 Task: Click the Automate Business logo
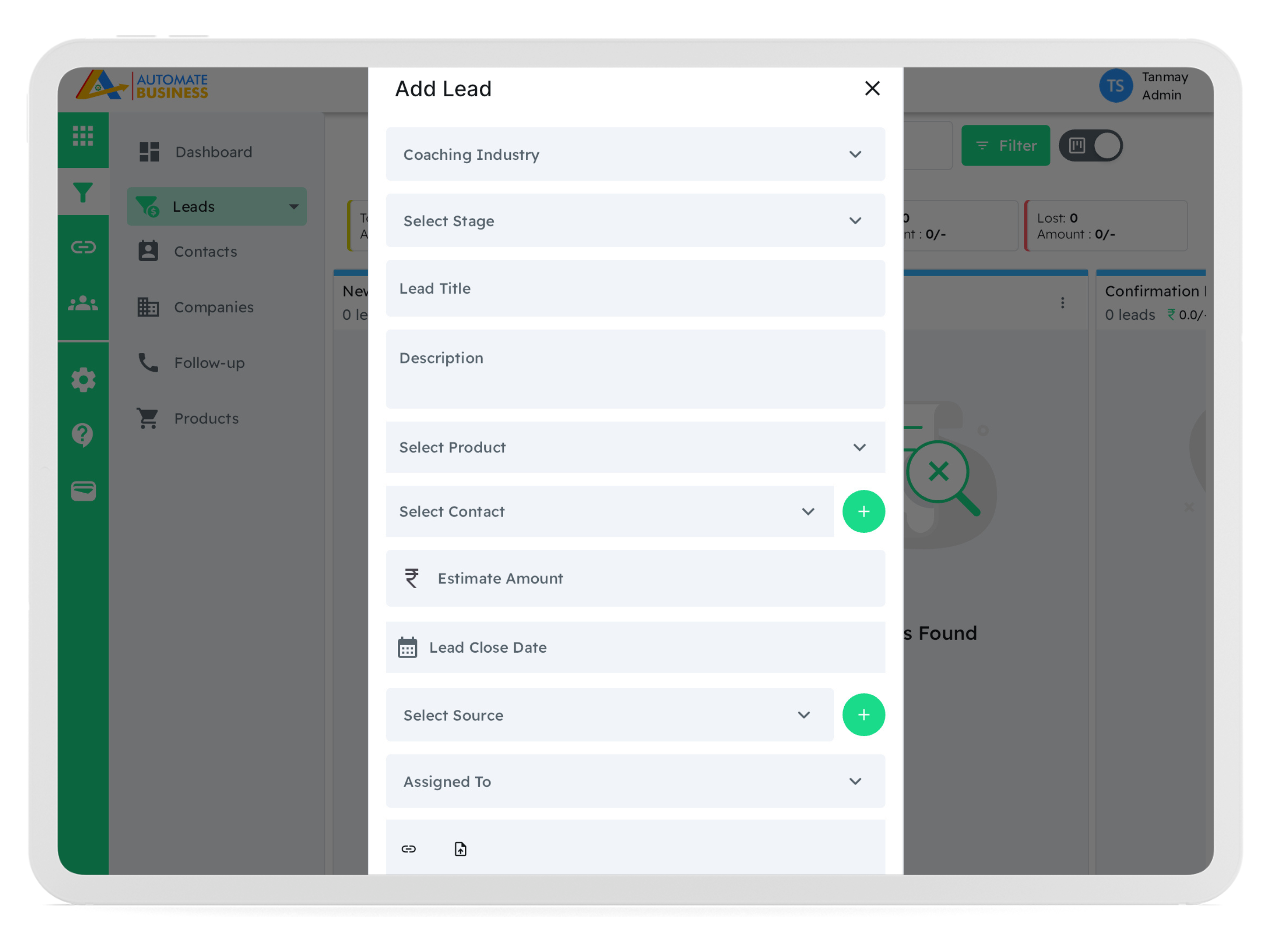(x=142, y=86)
